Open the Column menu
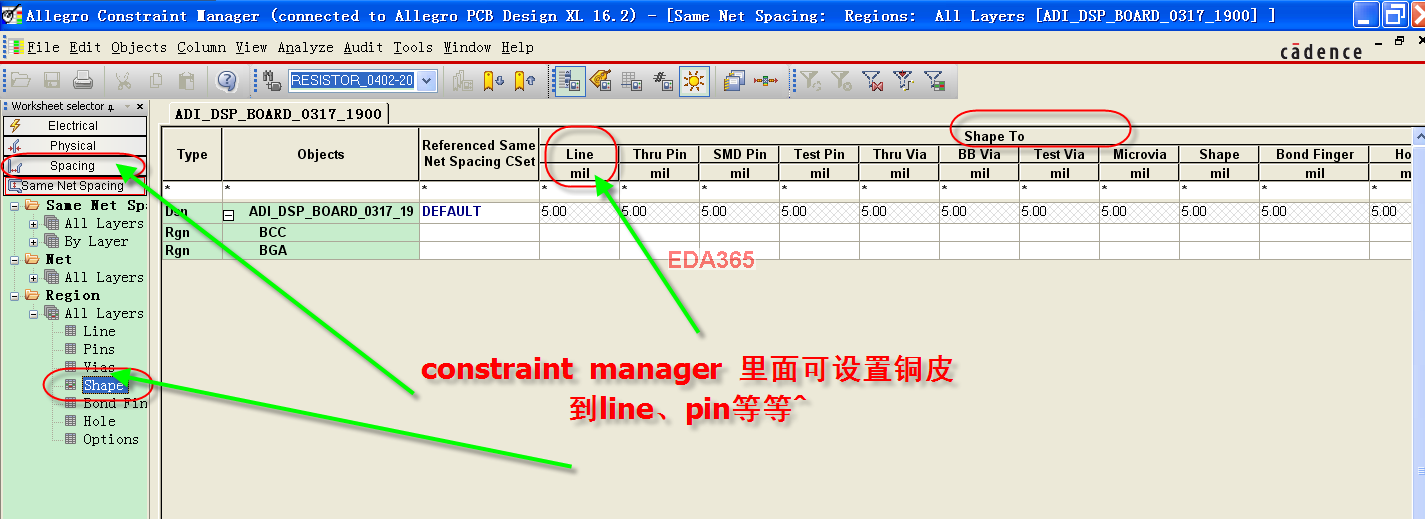The image size is (1425, 519). tap(202, 47)
